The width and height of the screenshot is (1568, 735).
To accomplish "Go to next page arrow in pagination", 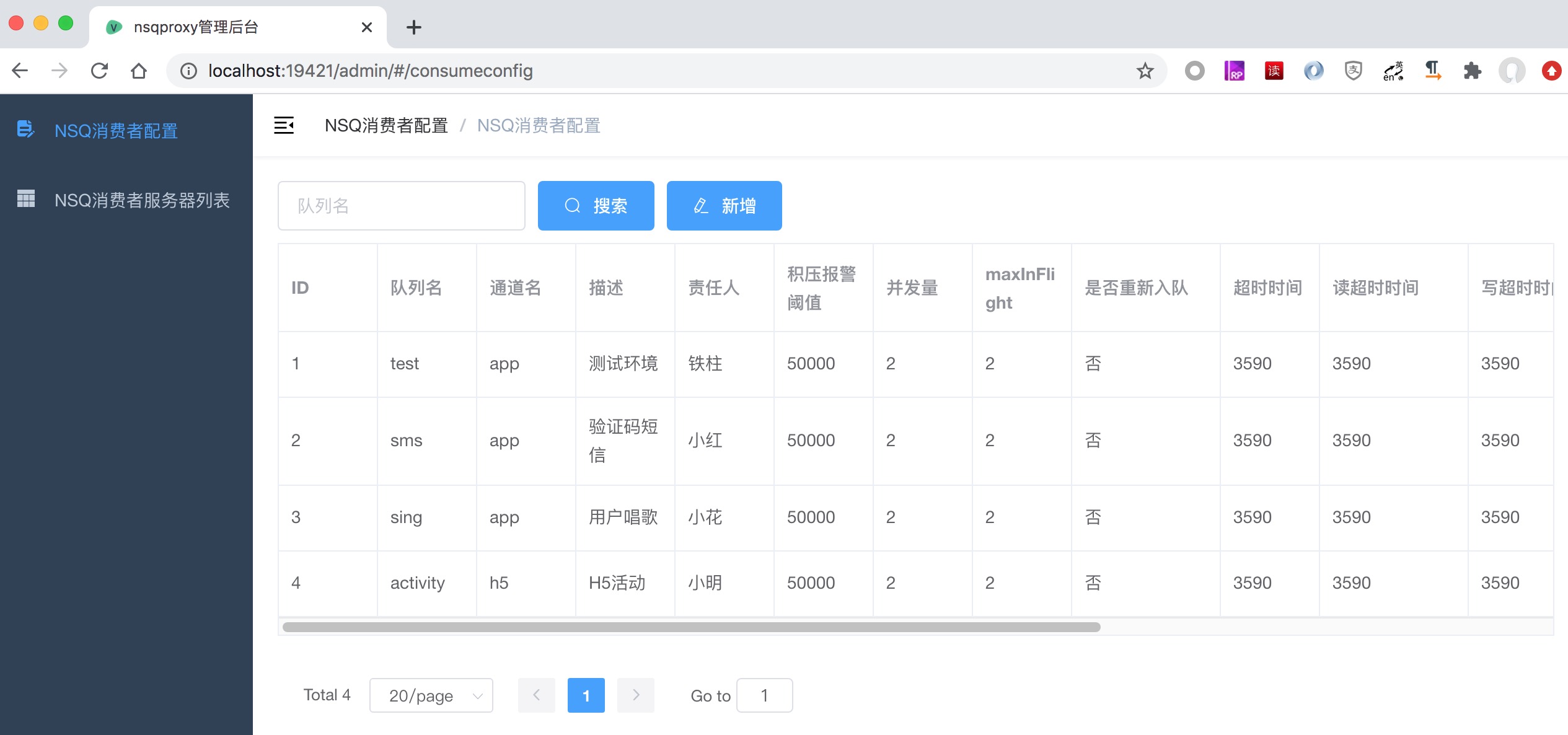I will (636, 695).
